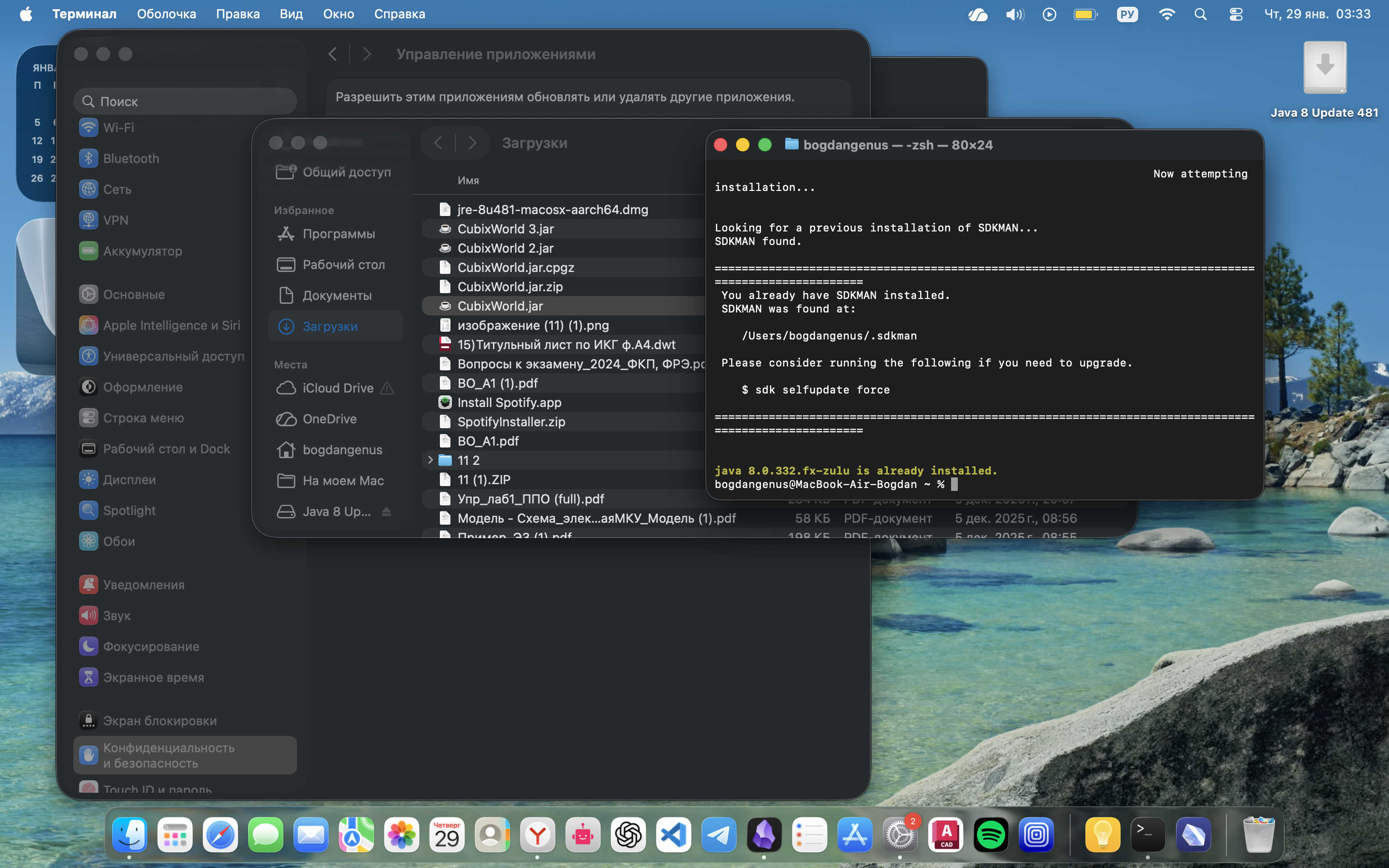This screenshot has width=1389, height=868.
Task: Go forward in System Settings navigation
Action: click(367, 54)
